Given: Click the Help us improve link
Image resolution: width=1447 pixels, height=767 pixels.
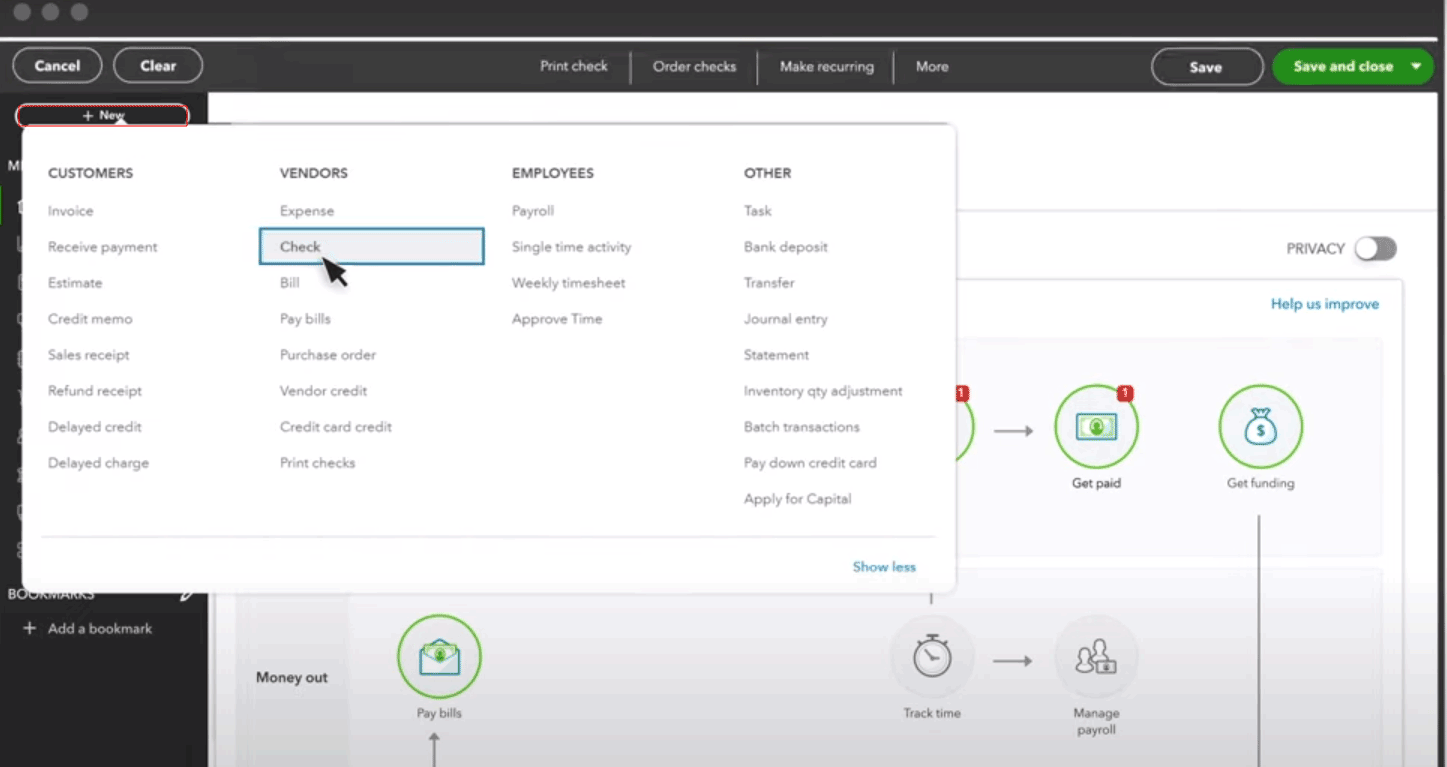Looking at the screenshot, I should pyautogui.click(x=1325, y=304).
